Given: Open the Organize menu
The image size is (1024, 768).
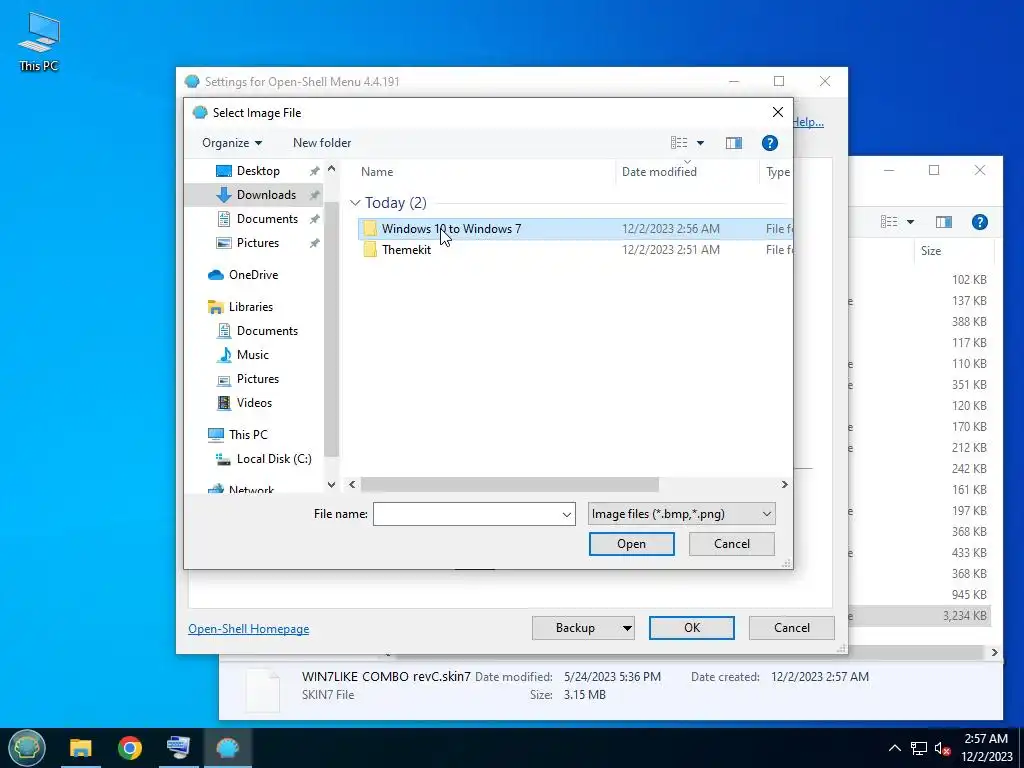Looking at the screenshot, I should (232, 143).
